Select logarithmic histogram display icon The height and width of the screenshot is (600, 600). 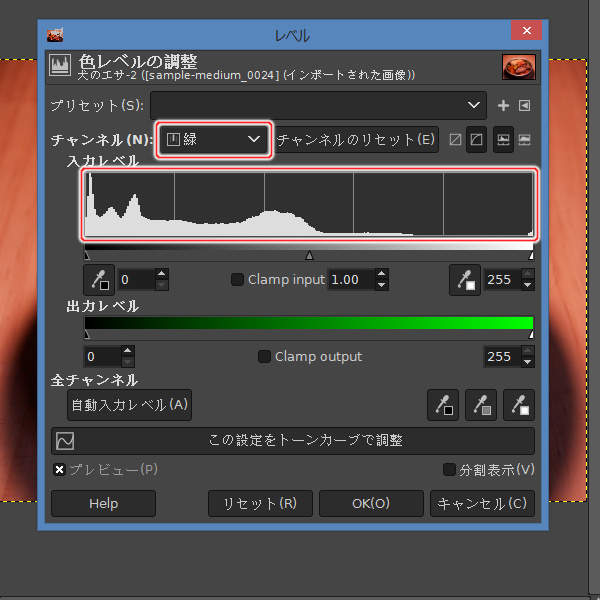(x=524, y=139)
